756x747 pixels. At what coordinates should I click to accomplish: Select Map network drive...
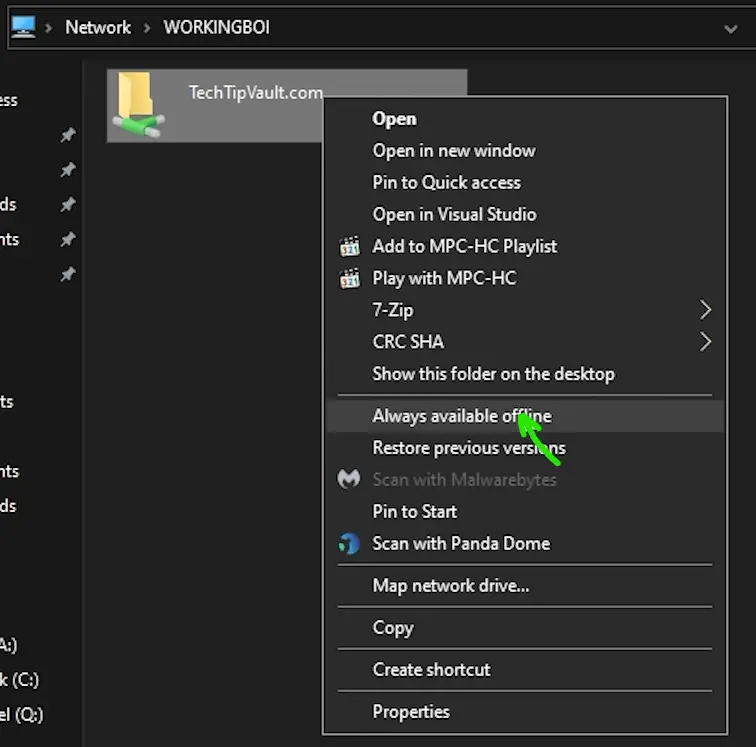tap(525, 586)
